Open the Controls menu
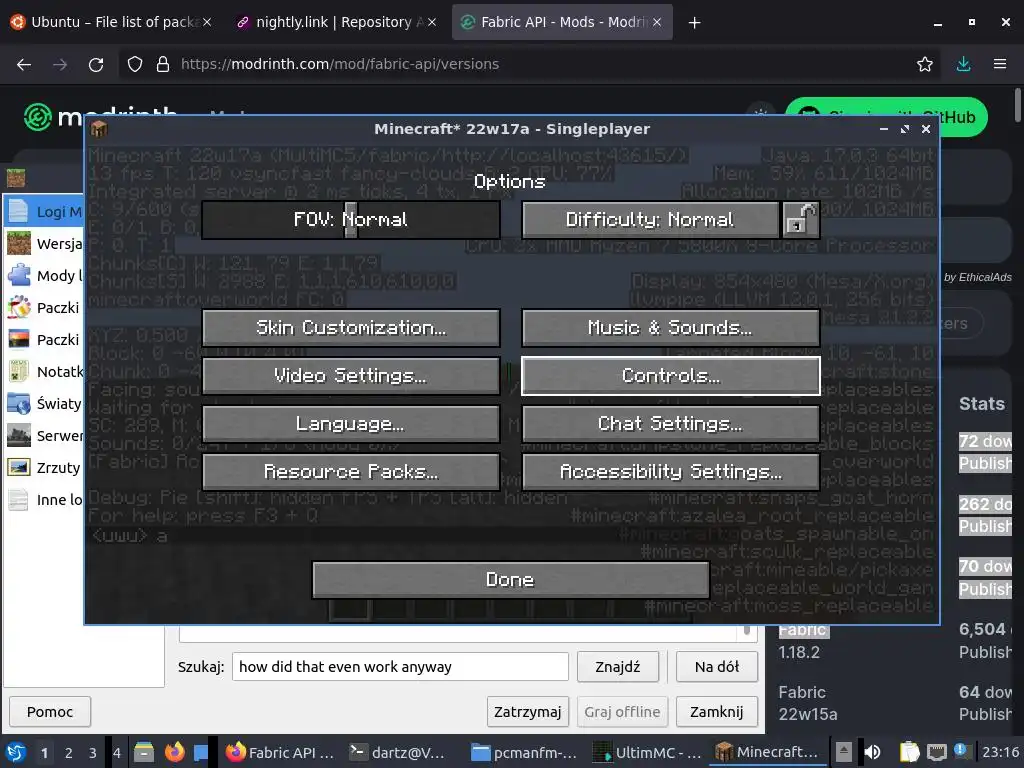The image size is (1024, 768). pos(670,376)
